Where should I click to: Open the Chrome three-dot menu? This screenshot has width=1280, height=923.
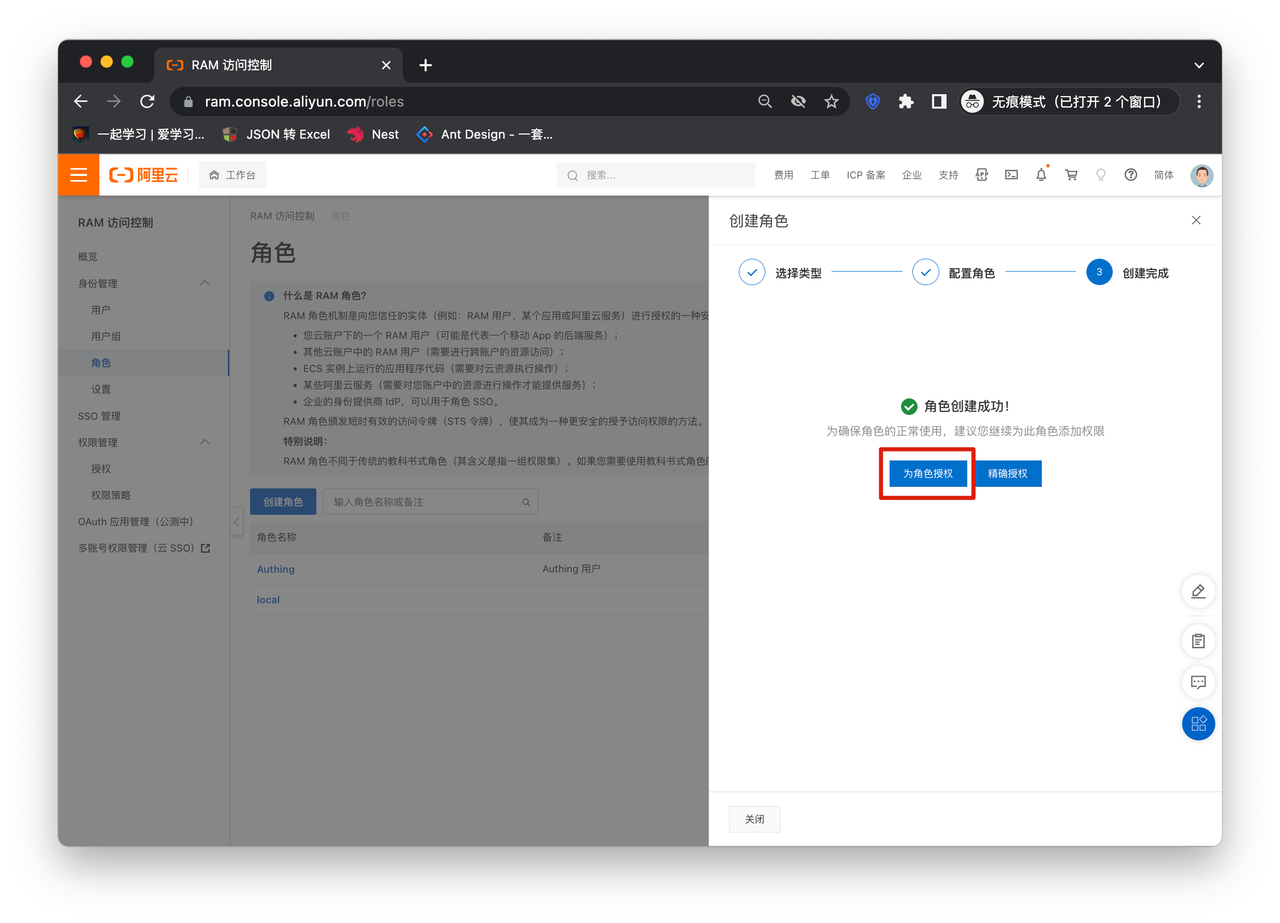(1199, 101)
